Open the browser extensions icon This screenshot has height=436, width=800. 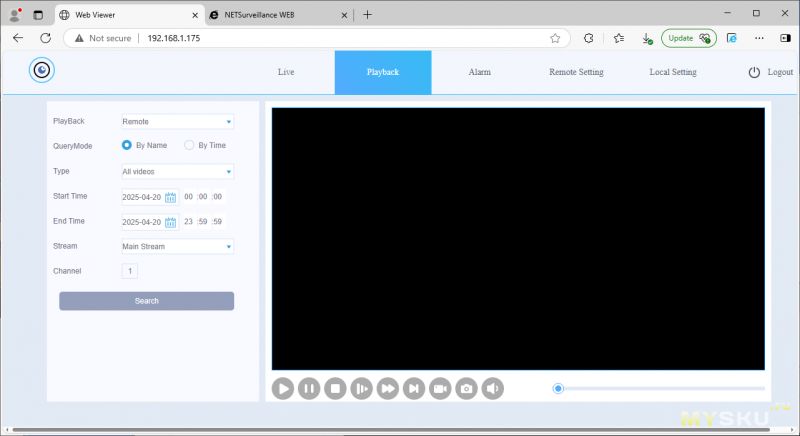pos(588,38)
